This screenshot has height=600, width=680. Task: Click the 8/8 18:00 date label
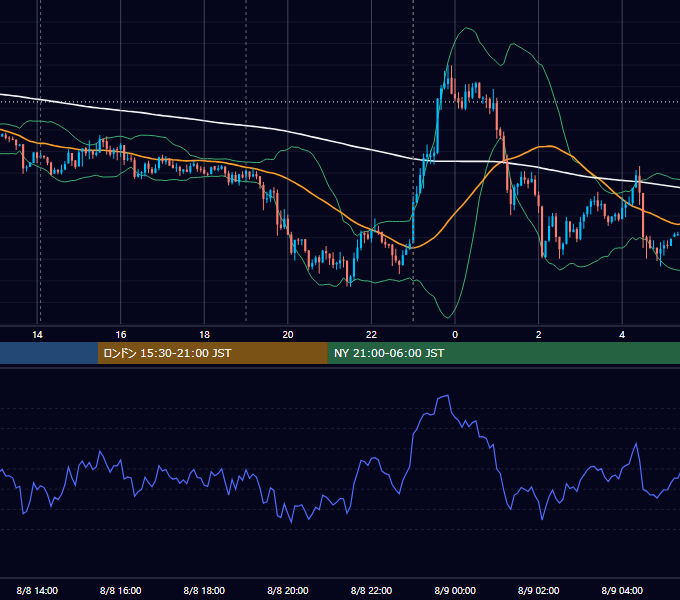point(204,590)
